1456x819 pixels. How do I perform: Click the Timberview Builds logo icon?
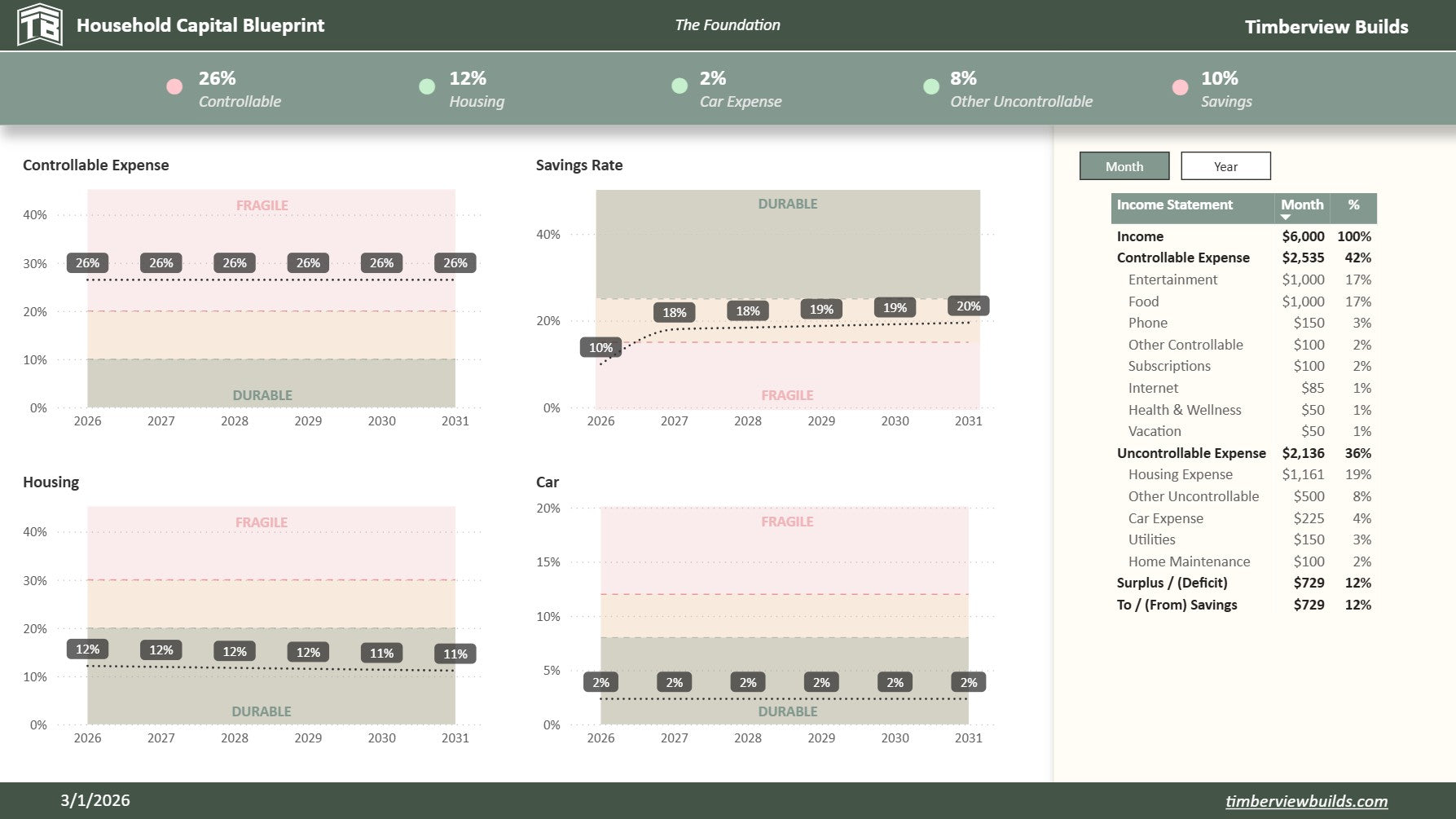click(x=39, y=24)
